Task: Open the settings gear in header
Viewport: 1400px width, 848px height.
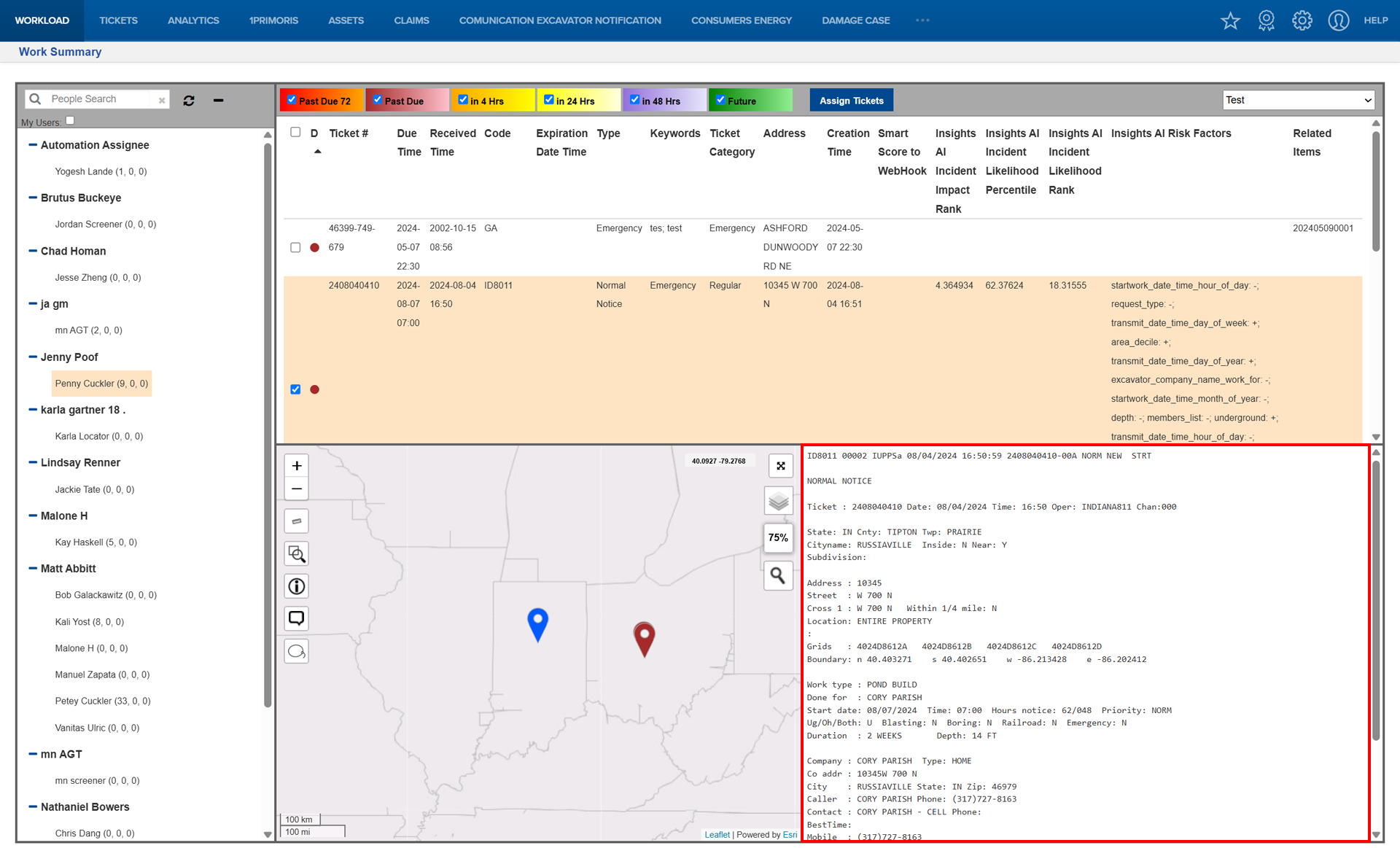Action: click(x=1302, y=20)
